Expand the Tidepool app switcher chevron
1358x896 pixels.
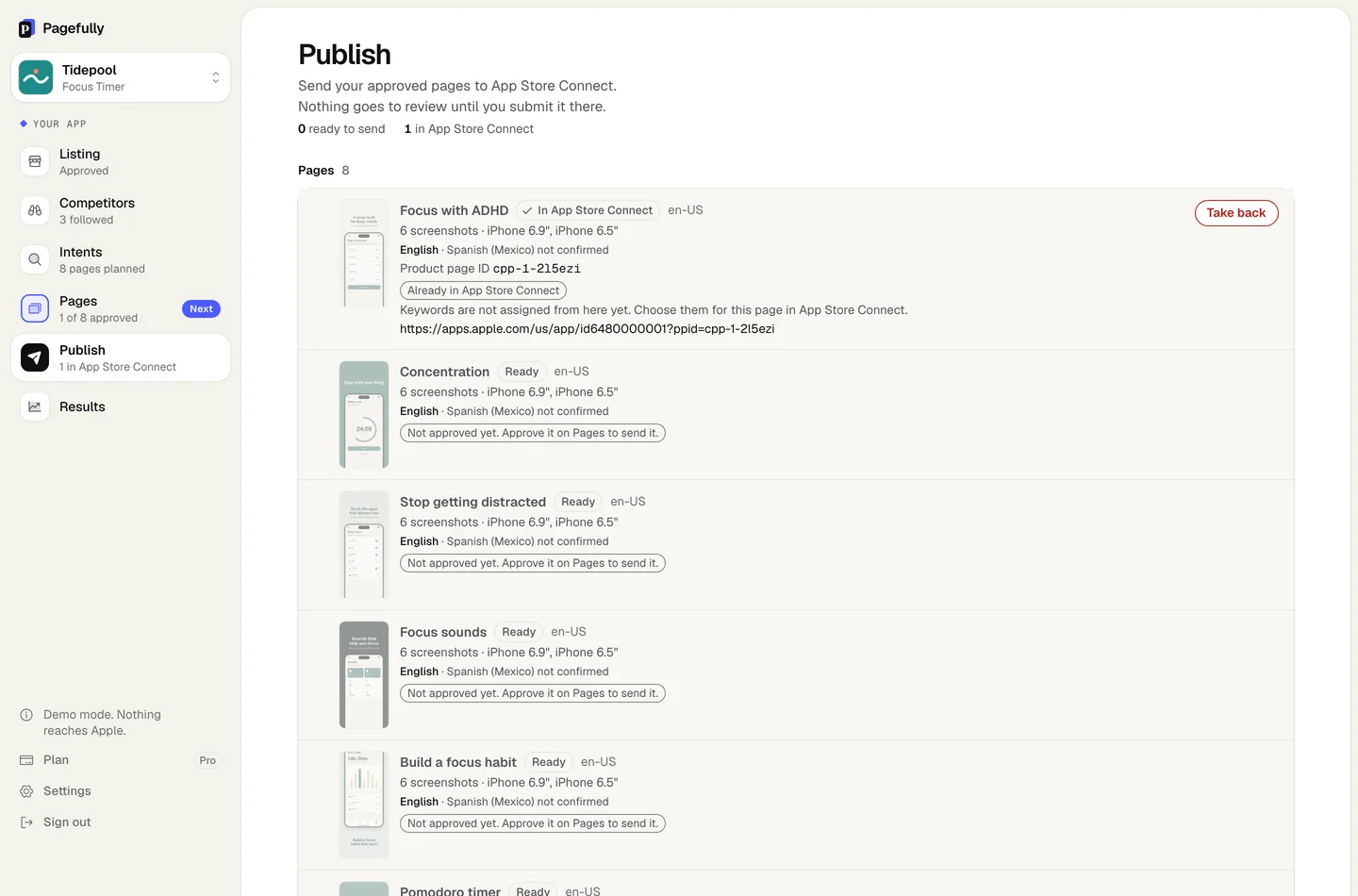click(216, 77)
